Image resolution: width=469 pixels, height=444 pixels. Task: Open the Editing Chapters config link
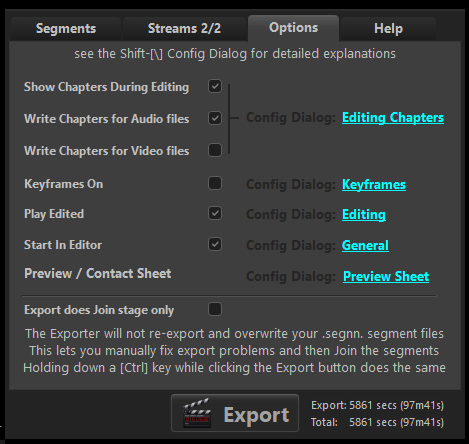[393, 118]
